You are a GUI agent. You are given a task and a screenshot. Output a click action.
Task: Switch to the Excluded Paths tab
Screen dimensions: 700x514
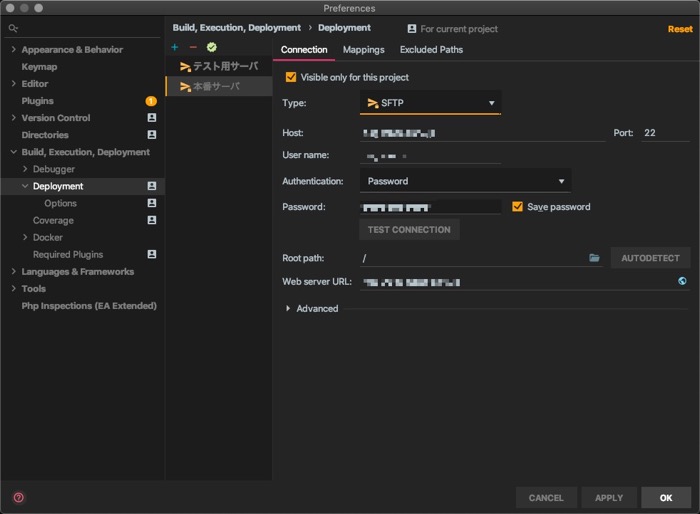coord(431,50)
